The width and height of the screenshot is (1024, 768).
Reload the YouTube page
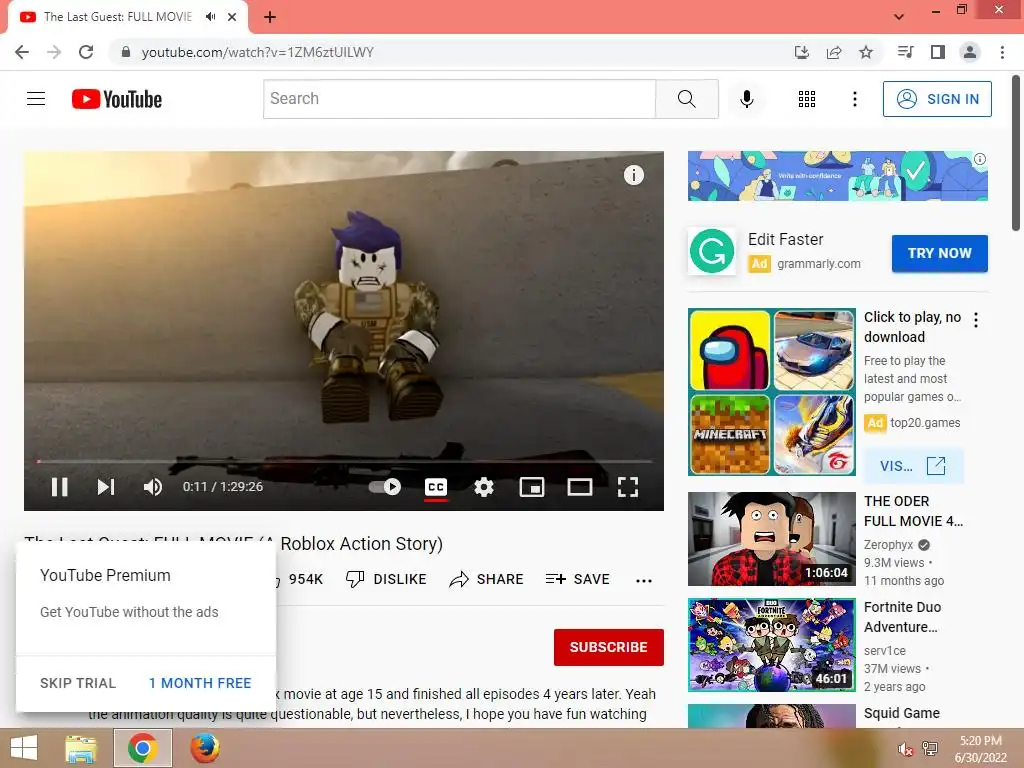[x=86, y=52]
